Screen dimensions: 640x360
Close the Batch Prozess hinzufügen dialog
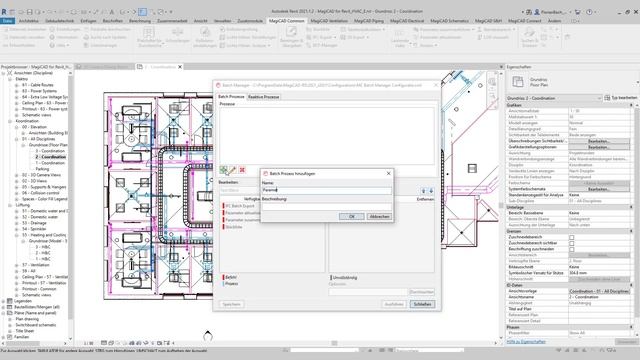pyautogui.click(x=389, y=173)
